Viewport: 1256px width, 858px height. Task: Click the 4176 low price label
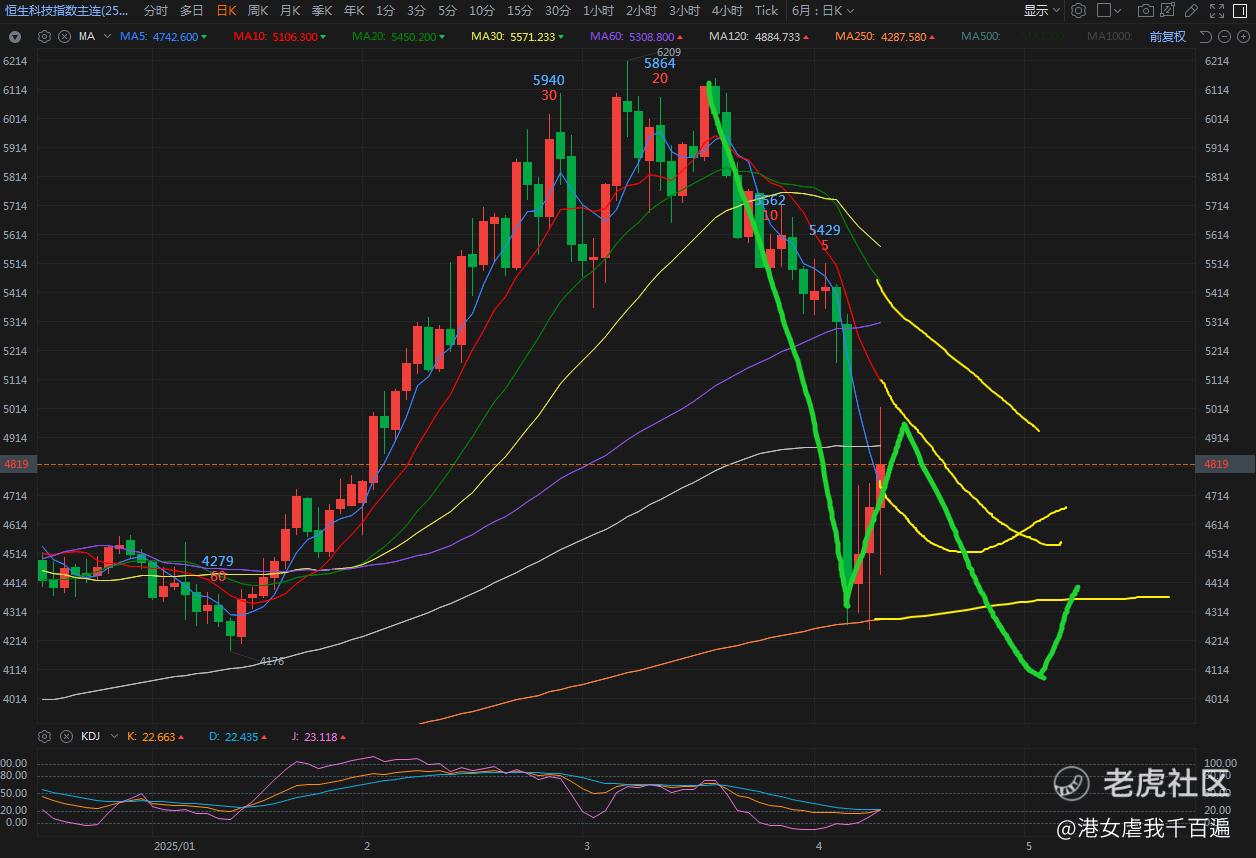[x=272, y=661]
